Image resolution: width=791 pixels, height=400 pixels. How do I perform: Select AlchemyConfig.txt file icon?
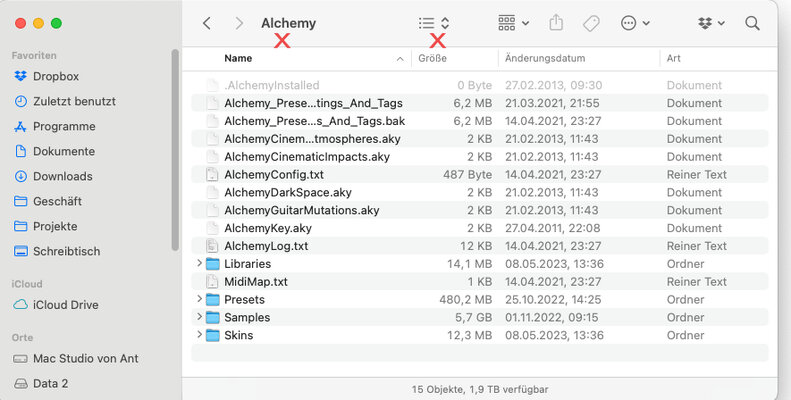[212, 175]
